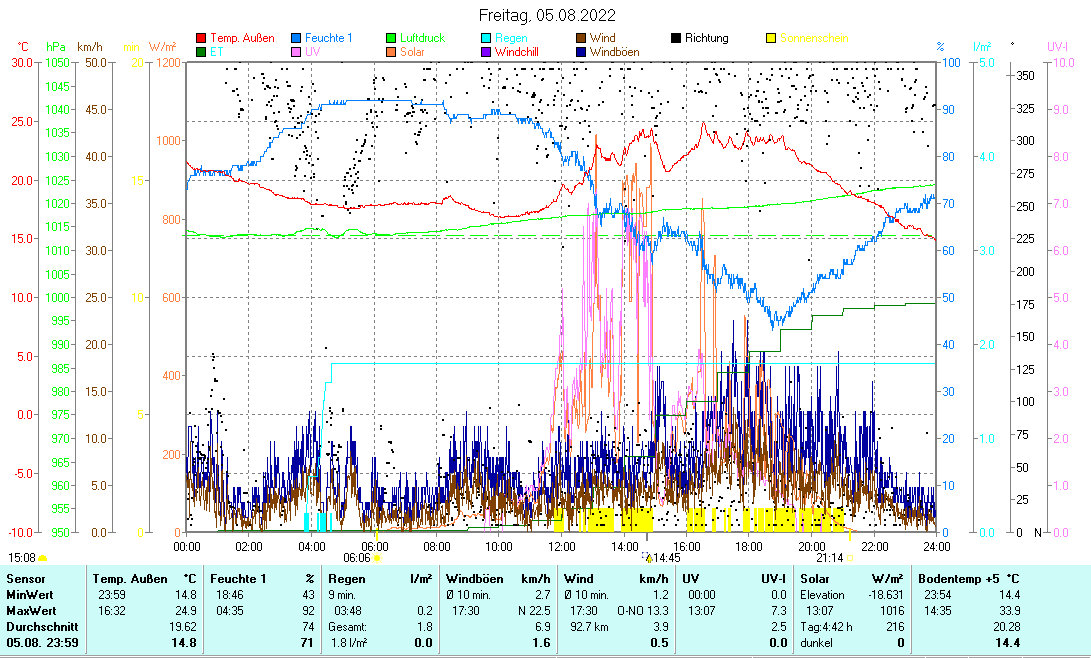Click the MinWert row label
1091x658 pixels.
tap(30, 595)
